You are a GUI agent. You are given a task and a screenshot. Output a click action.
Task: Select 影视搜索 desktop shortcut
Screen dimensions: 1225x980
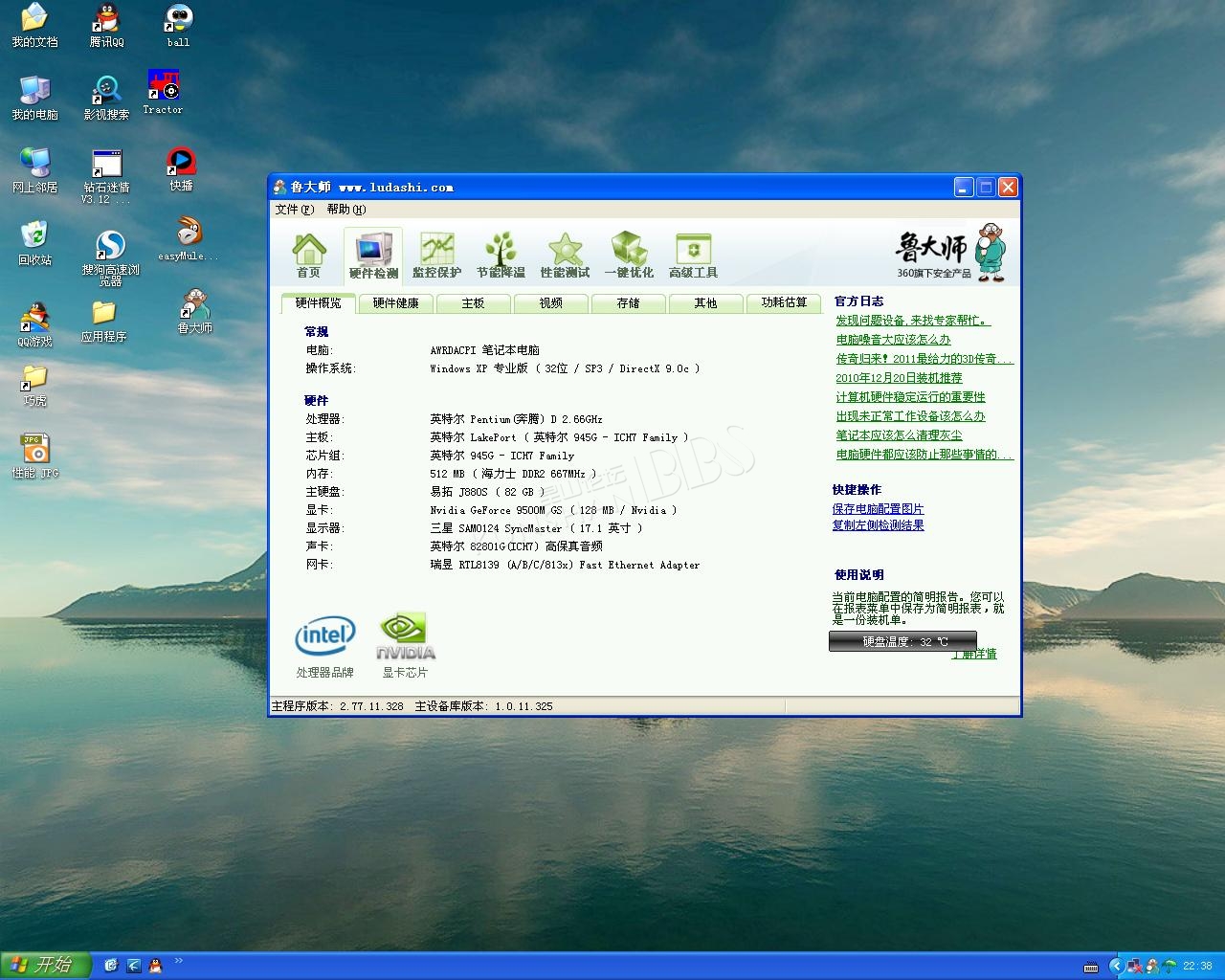point(106,99)
